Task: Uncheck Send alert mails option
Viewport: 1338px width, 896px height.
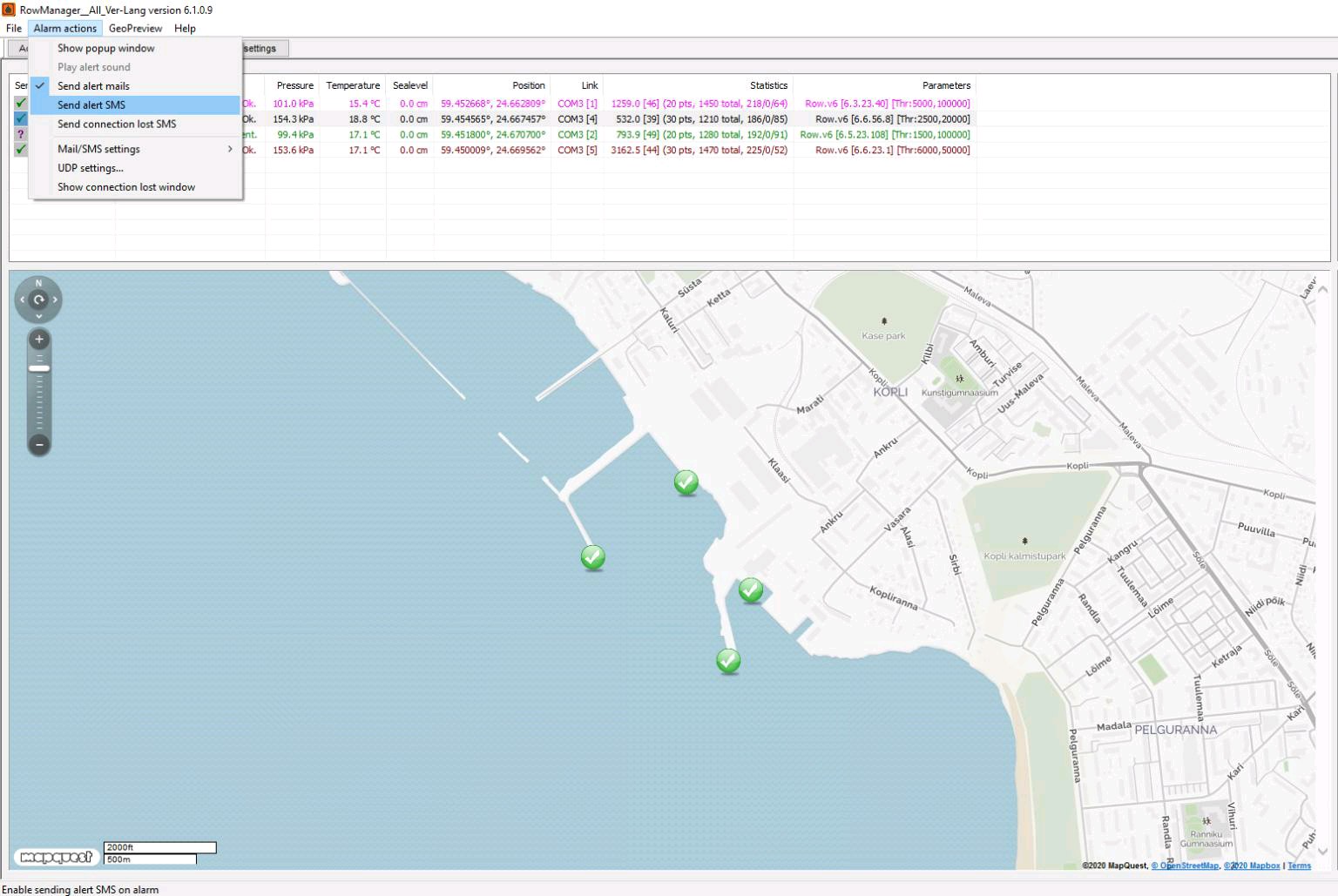Action: point(93,86)
